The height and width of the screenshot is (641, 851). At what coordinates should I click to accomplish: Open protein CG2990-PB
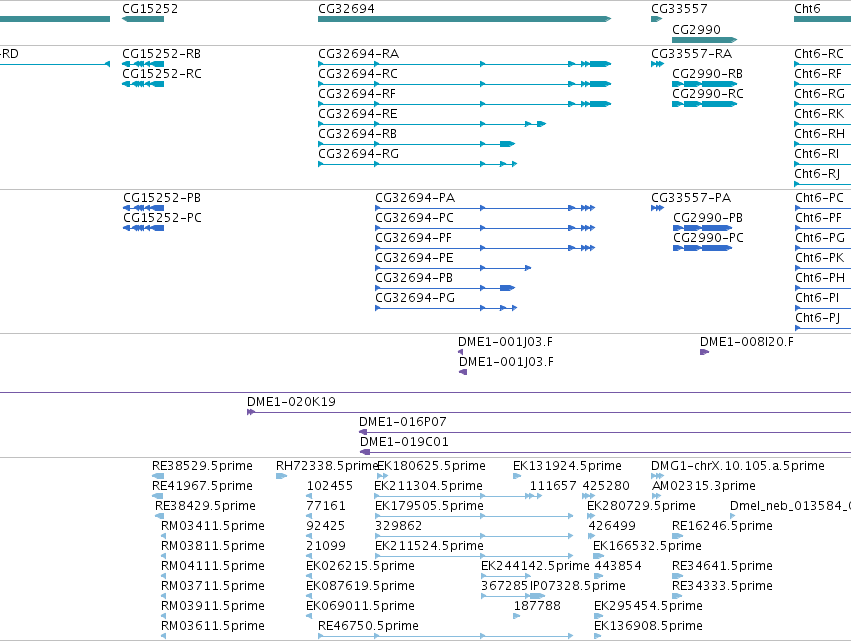(708, 218)
